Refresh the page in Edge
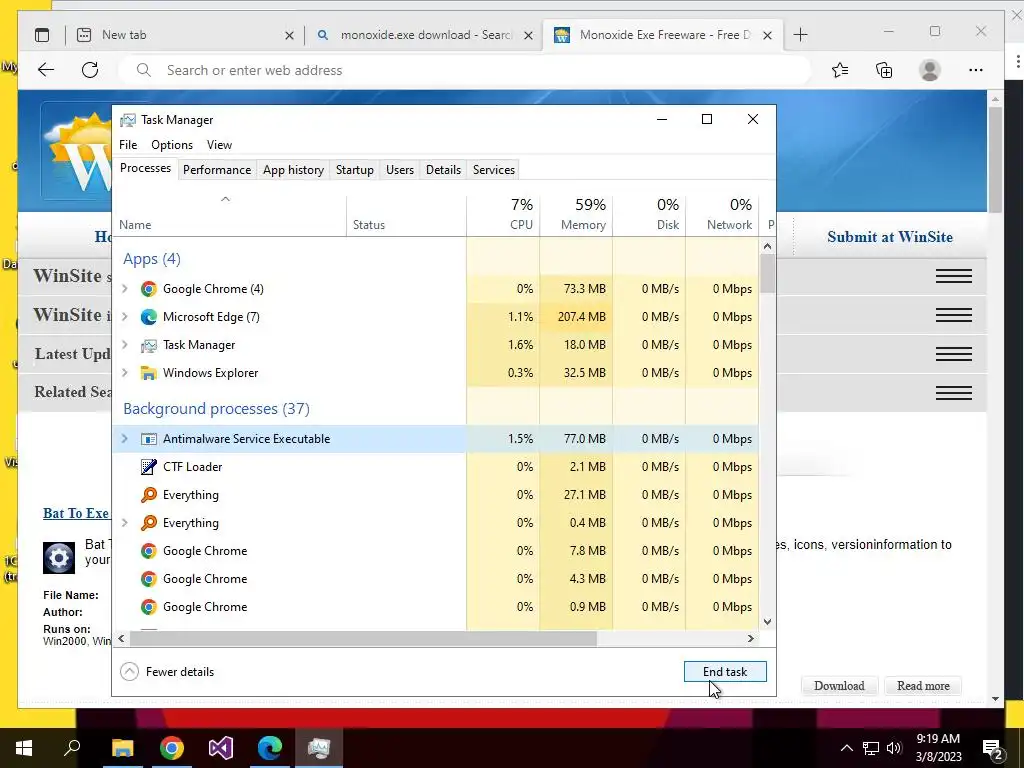1024x768 pixels. coord(90,70)
